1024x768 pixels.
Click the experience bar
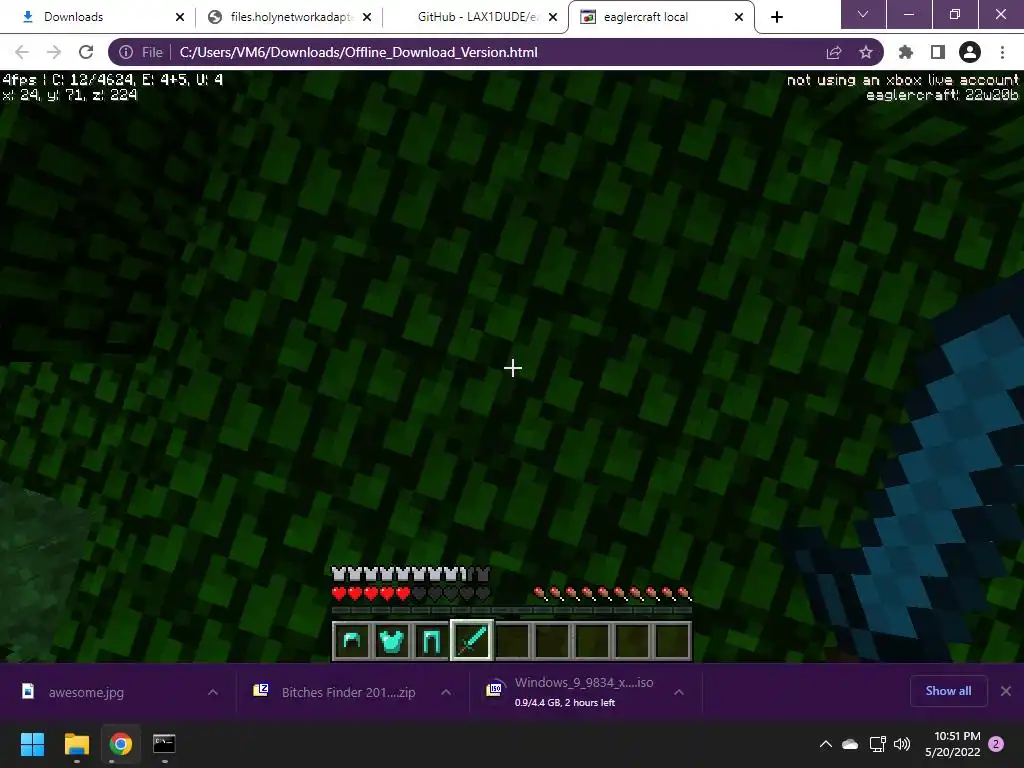511,611
